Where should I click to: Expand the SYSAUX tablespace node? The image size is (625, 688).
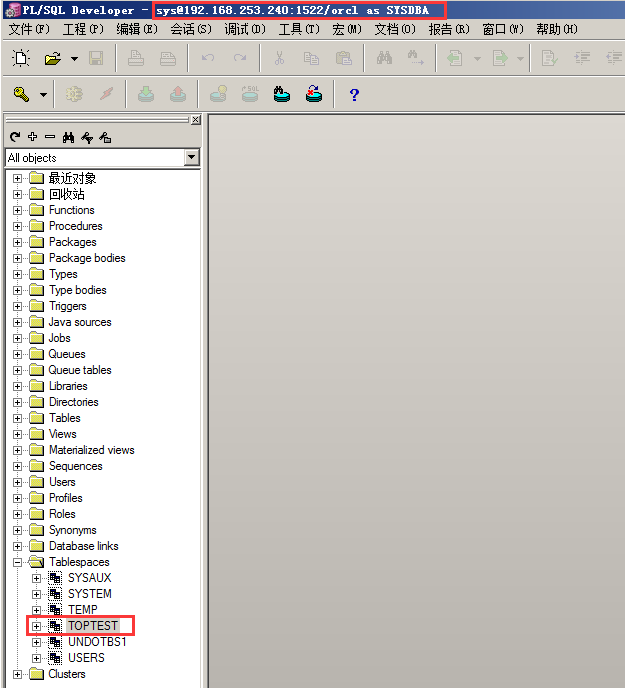coord(36,578)
